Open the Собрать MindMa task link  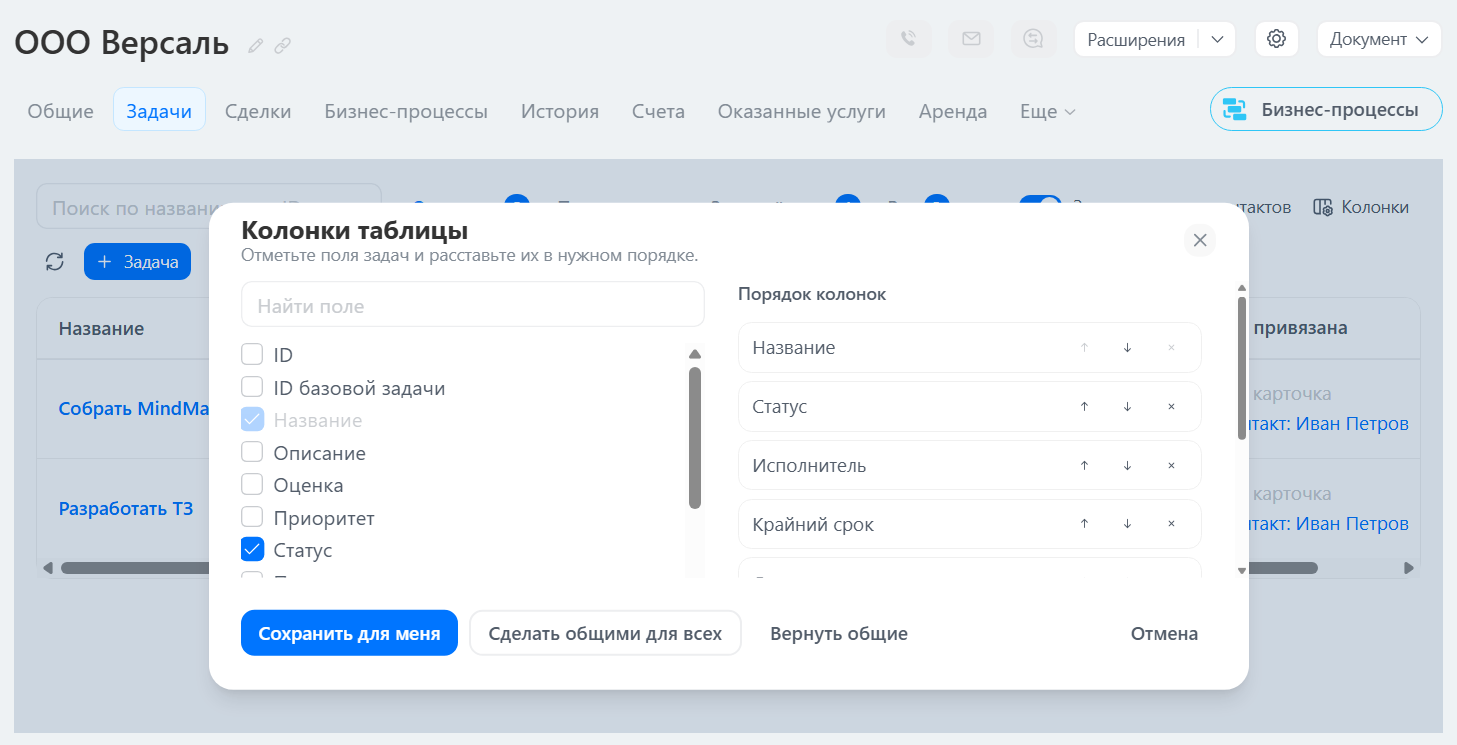[x=133, y=408]
